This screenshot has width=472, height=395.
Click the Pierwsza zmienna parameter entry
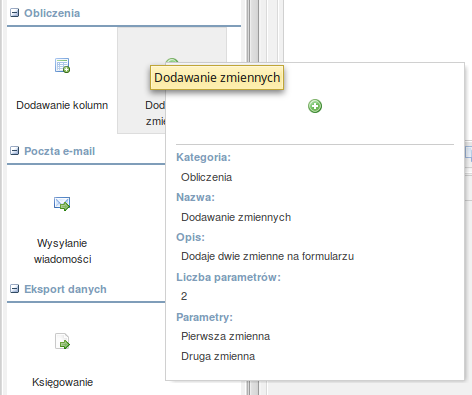pyautogui.click(x=226, y=336)
